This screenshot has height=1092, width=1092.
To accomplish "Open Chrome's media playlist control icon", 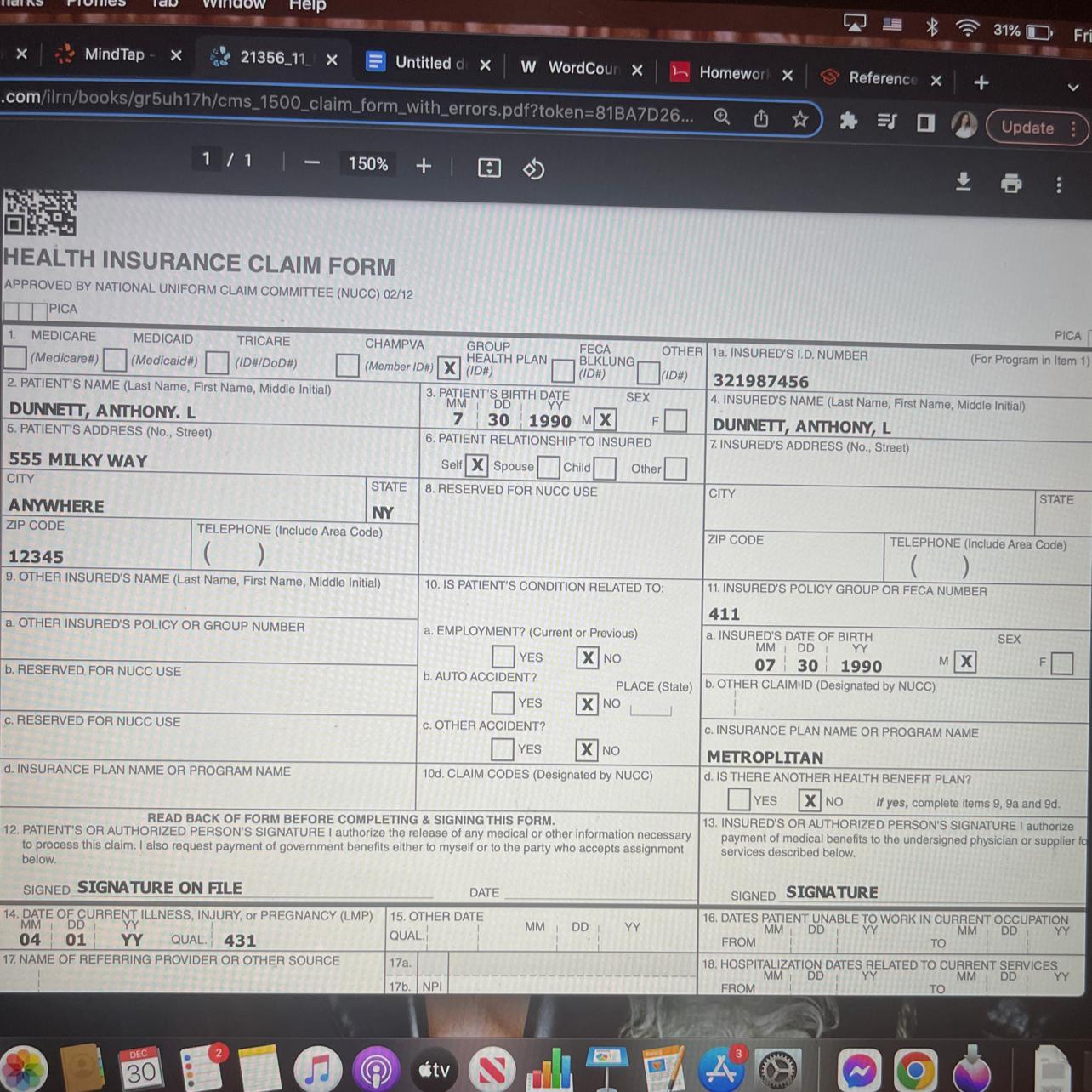I will 887,122.
